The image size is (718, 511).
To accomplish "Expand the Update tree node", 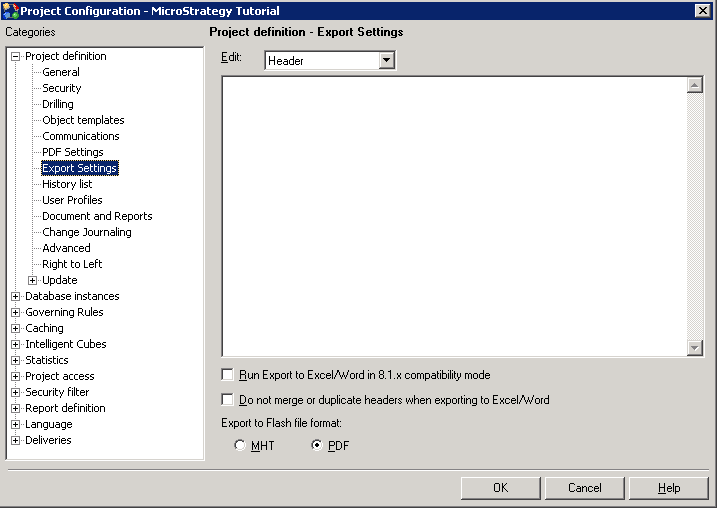I will coord(33,281).
